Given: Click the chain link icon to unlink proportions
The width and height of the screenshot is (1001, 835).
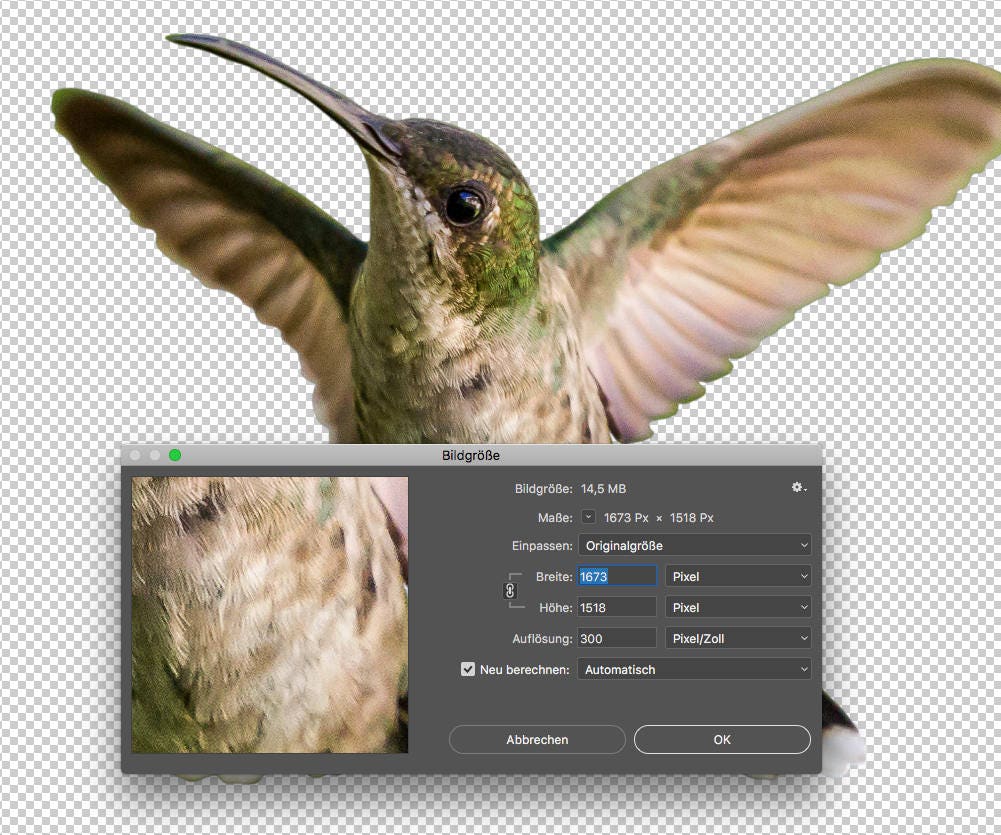Looking at the screenshot, I should 510,591.
